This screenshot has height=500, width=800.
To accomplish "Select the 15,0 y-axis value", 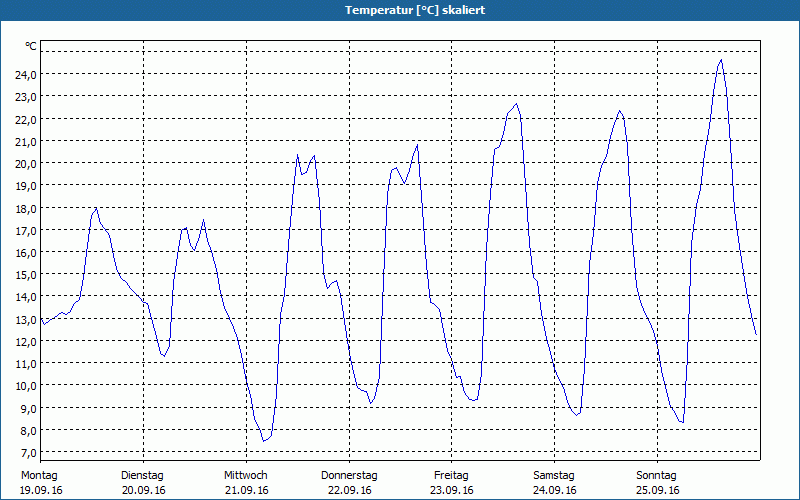I will 26,274.
